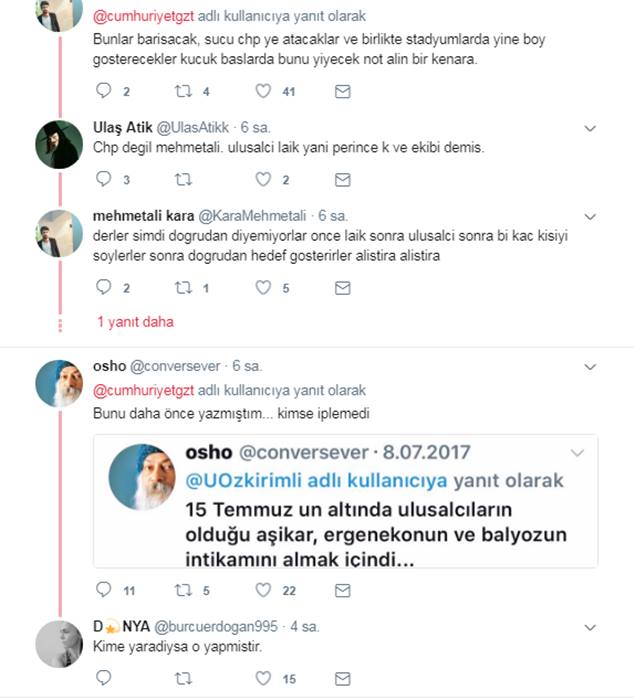
Task: Send osho's tweet via direct message envelope
Action: 342,590
